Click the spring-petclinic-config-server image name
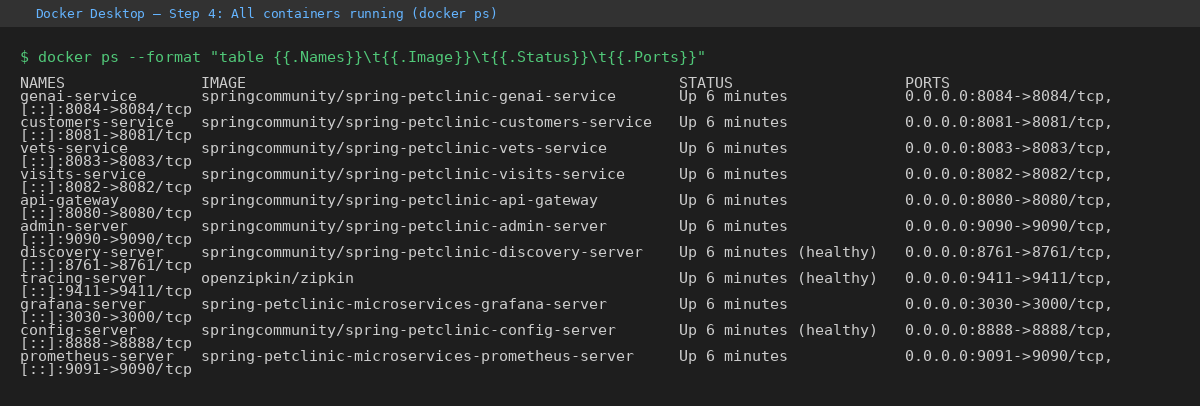The height and width of the screenshot is (406, 1200). [408, 330]
